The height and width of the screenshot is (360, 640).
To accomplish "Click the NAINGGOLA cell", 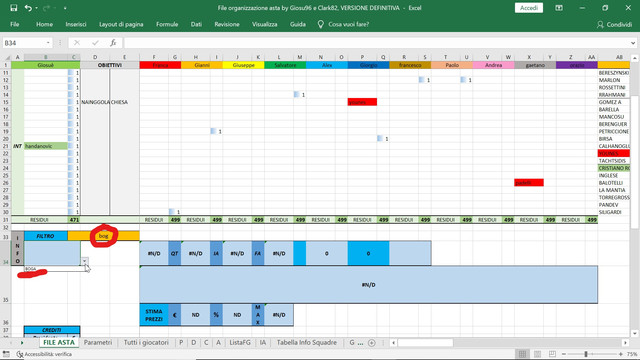I will click(x=95, y=102).
